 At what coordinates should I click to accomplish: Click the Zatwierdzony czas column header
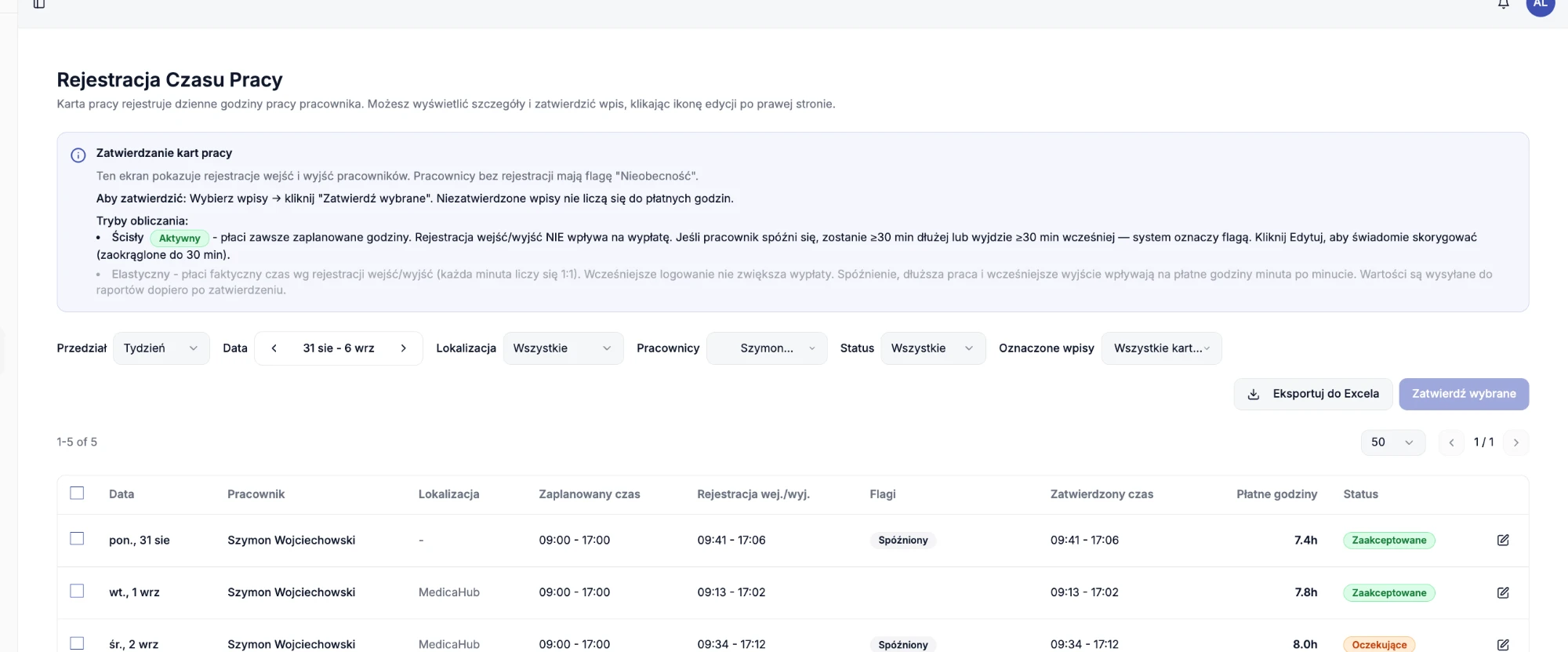coord(1102,494)
